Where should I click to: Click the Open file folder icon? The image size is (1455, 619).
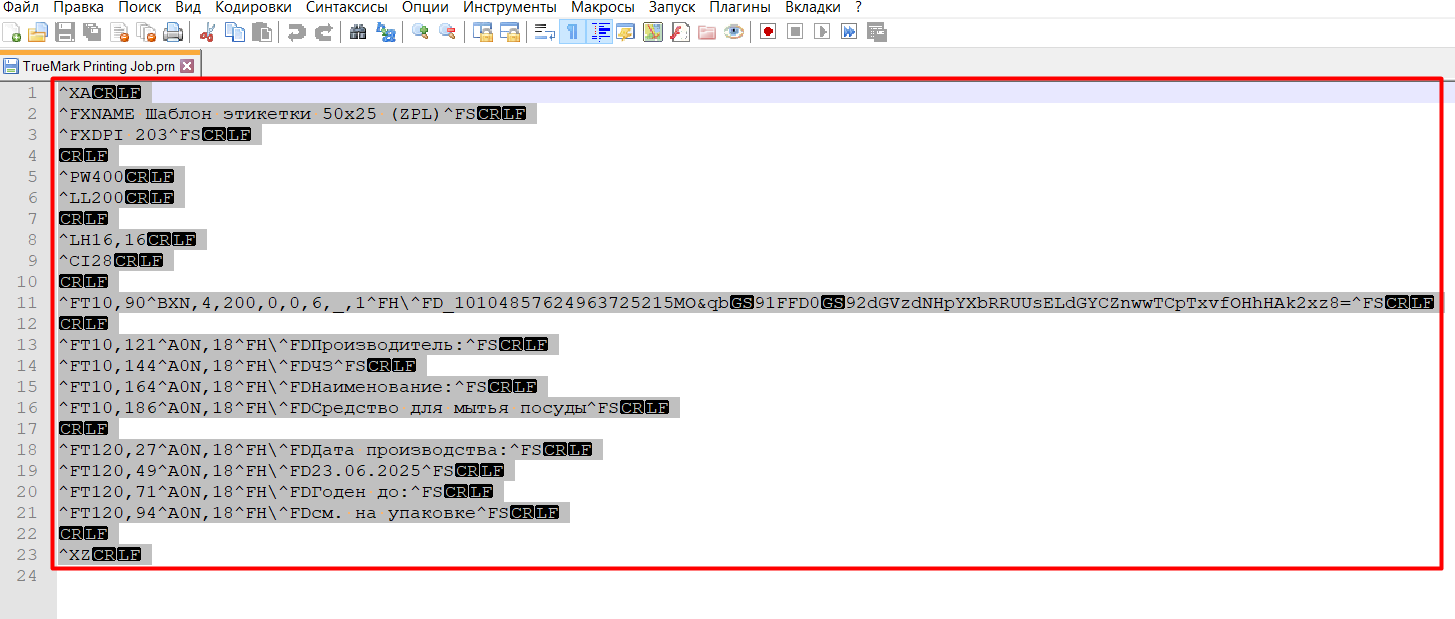pos(38,32)
